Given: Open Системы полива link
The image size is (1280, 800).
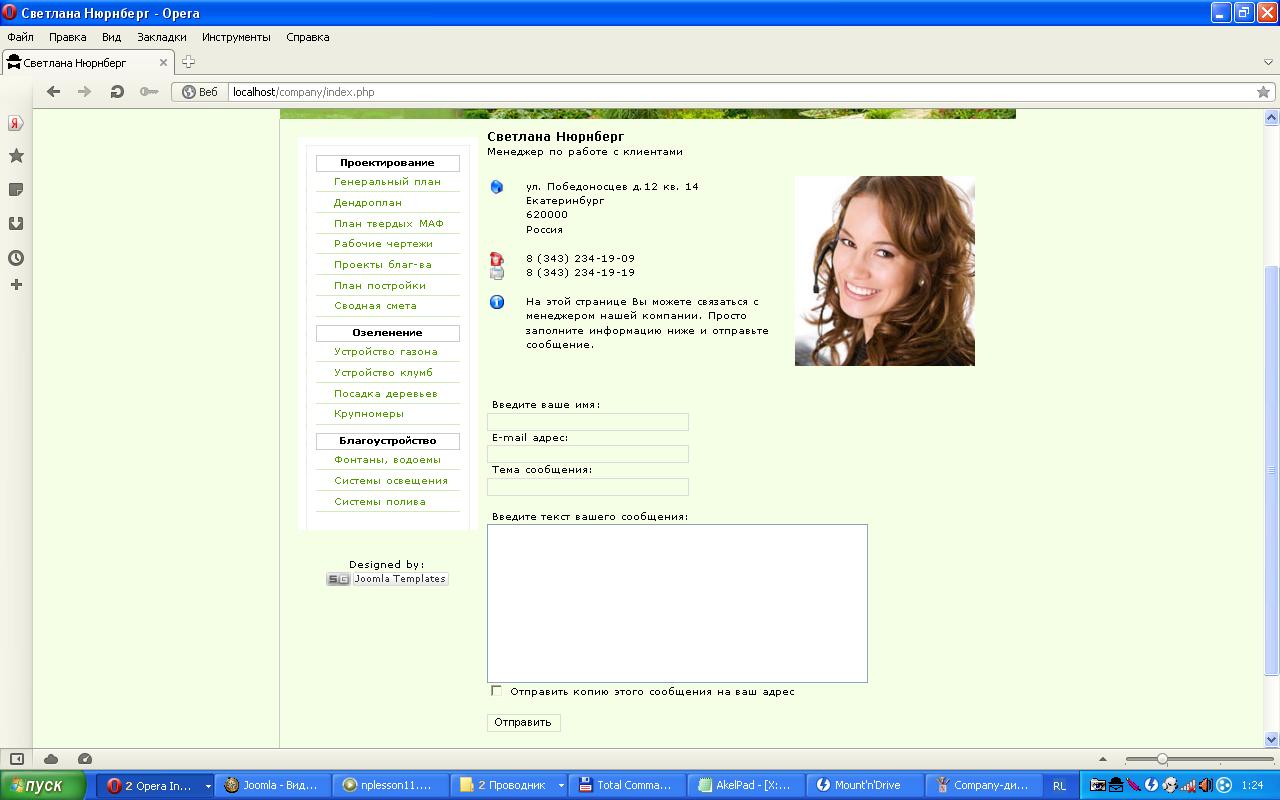Looking at the screenshot, I should [380, 502].
